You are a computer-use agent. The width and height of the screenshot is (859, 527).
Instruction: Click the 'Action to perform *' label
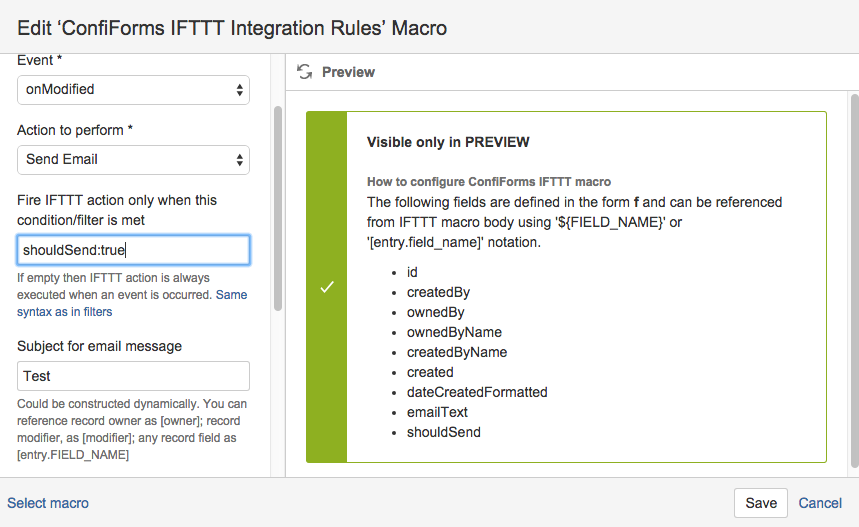click(x=75, y=130)
